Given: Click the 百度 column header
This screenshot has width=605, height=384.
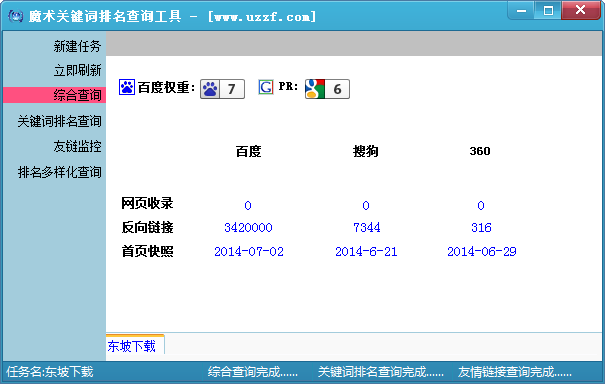Looking at the screenshot, I should click(248, 151).
